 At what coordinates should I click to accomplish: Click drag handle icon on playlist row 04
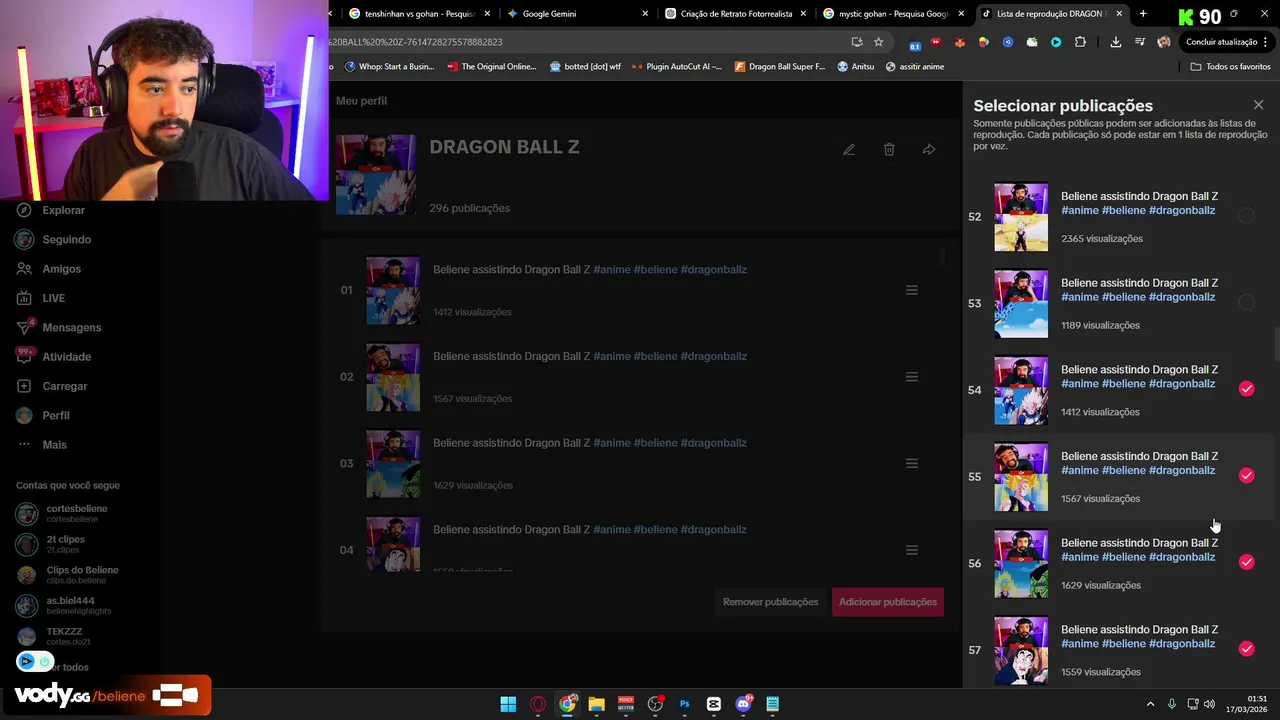[912, 550]
